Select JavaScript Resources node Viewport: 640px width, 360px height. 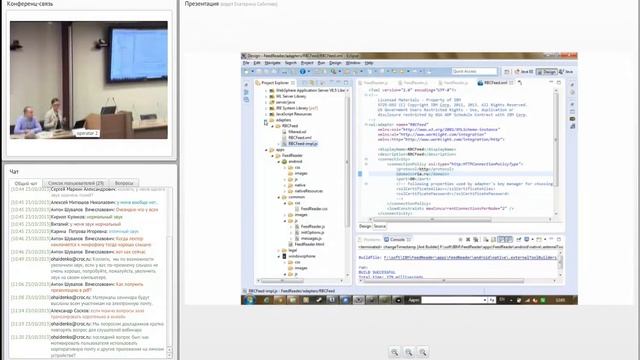[x=293, y=114]
